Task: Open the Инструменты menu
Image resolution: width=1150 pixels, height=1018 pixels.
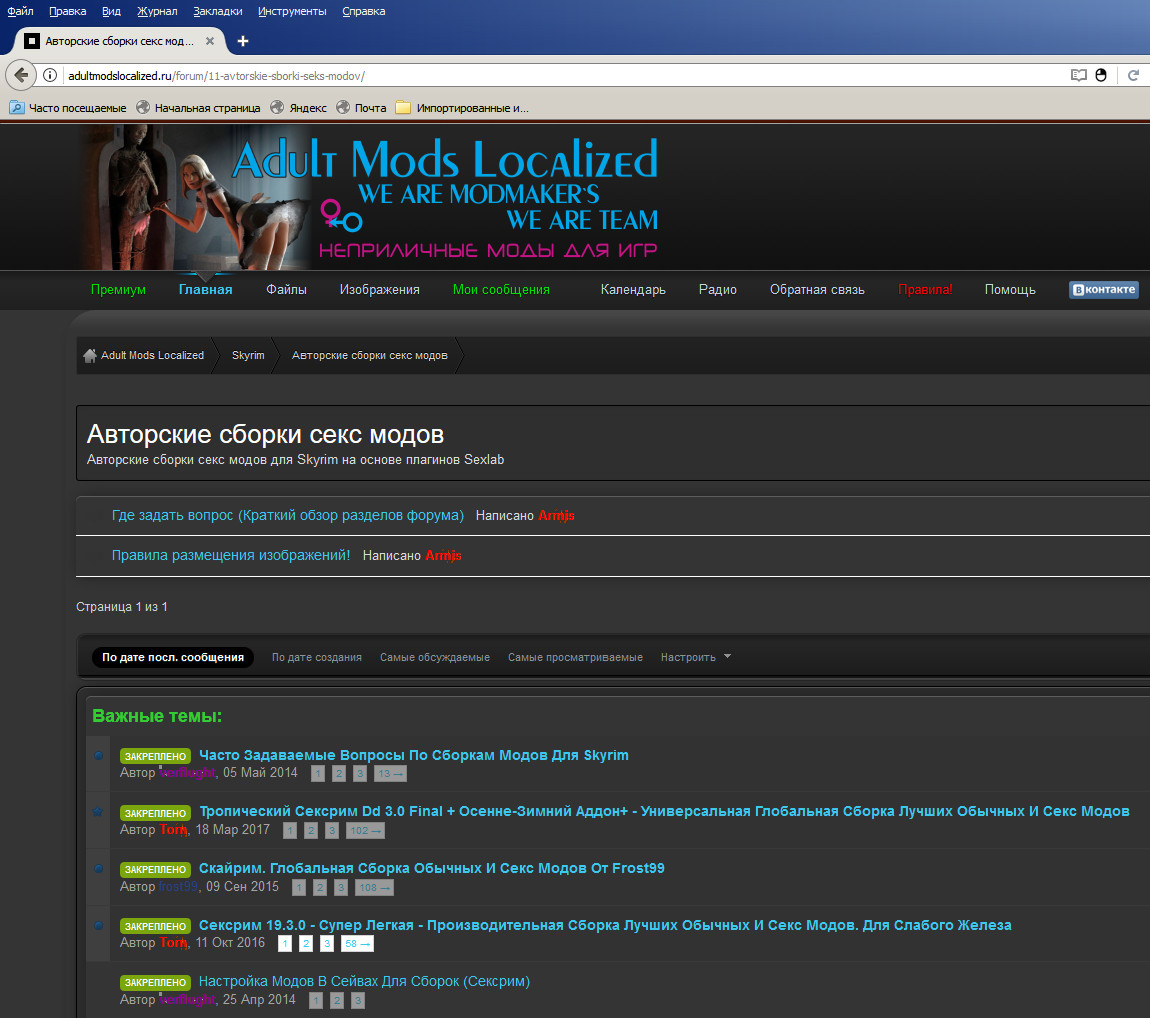Action: (292, 11)
